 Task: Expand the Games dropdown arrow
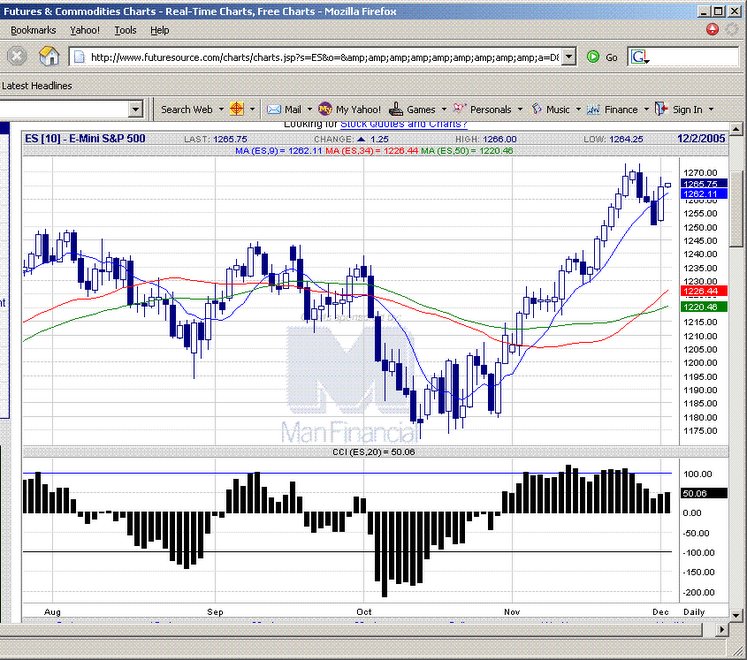click(x=444, y=110)
